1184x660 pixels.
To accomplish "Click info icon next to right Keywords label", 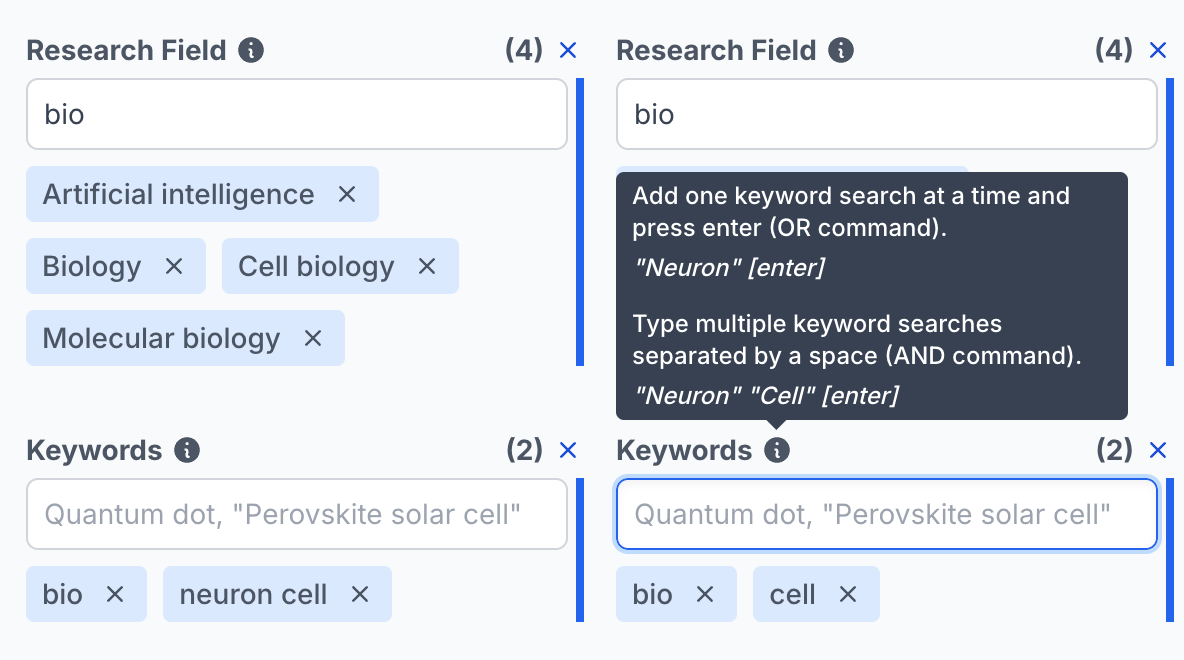I will point(777,450).
